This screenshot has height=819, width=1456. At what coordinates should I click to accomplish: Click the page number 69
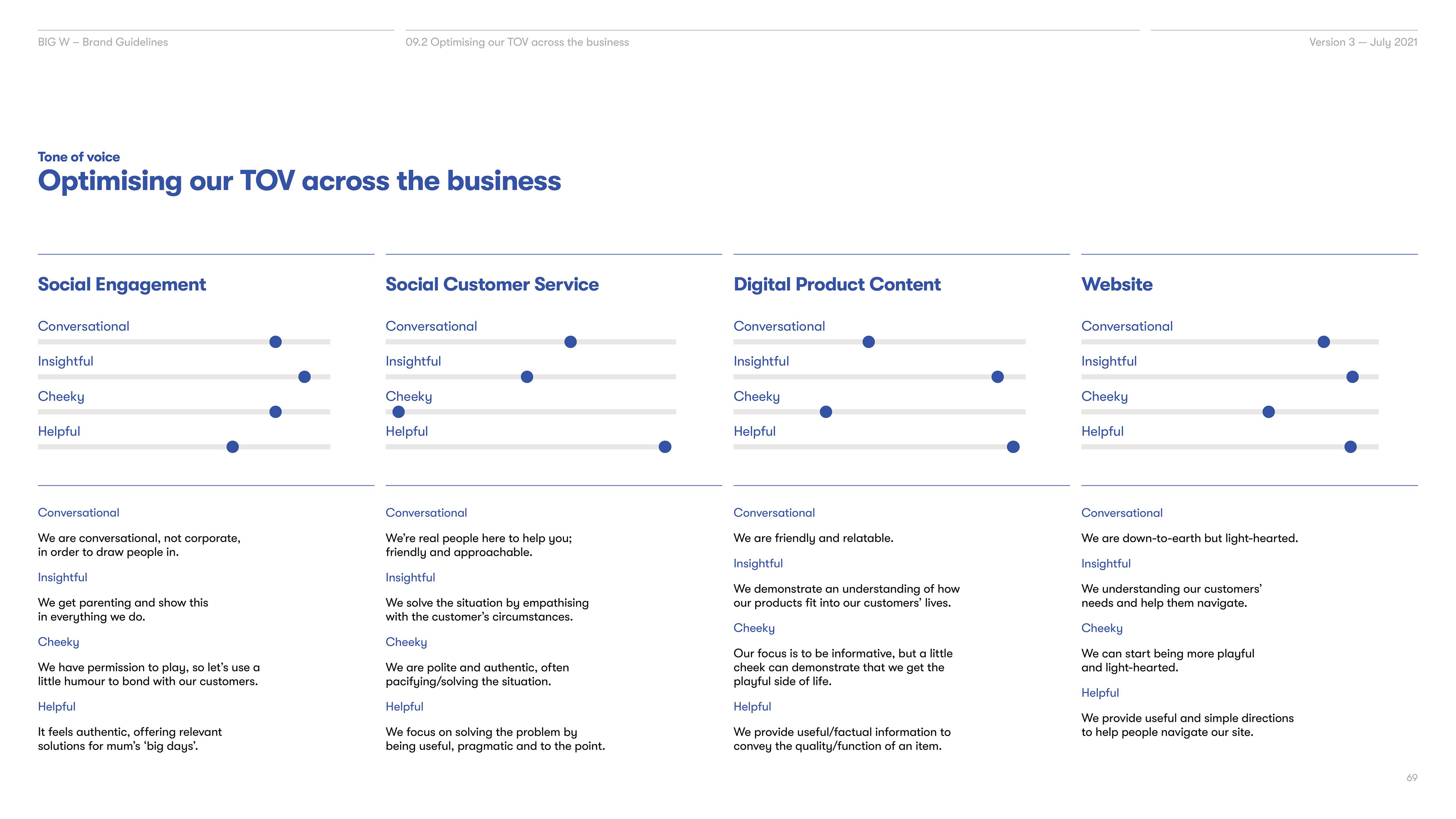point(1411,778)
